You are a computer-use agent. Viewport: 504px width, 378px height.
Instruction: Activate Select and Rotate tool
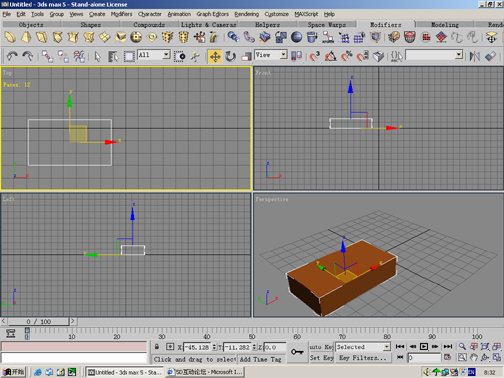(230, 56)
